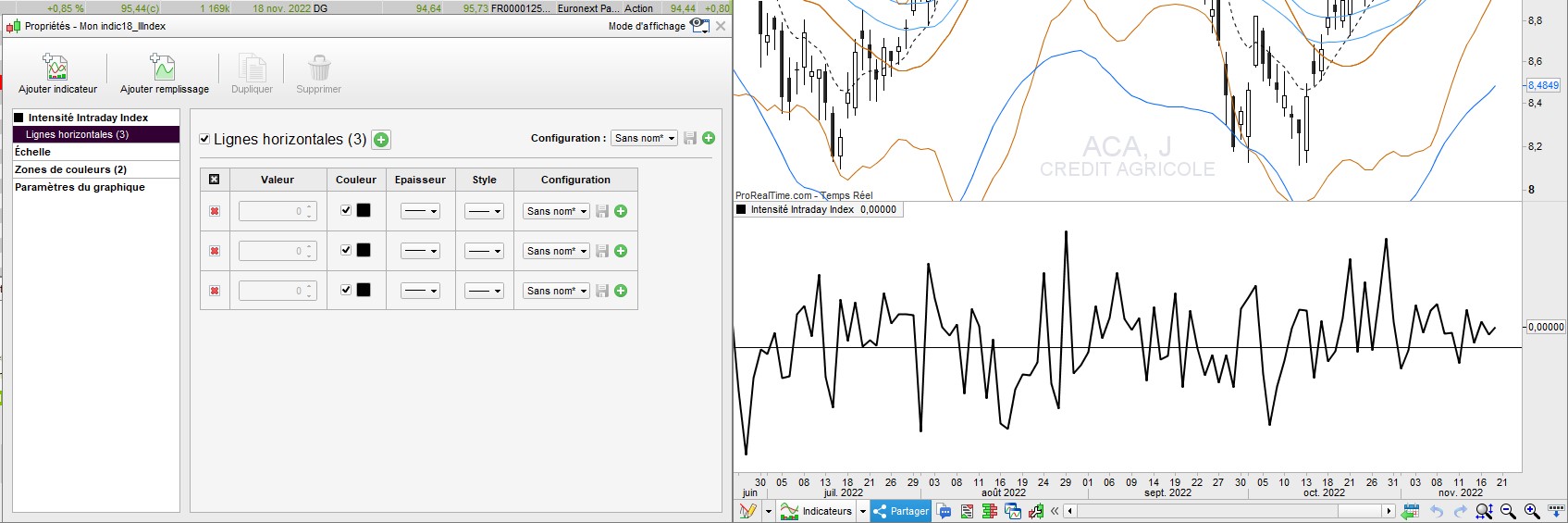Toggle color checkbox of second line
The width and height of the screenshot is (1568, 523).
pos(346,250)
